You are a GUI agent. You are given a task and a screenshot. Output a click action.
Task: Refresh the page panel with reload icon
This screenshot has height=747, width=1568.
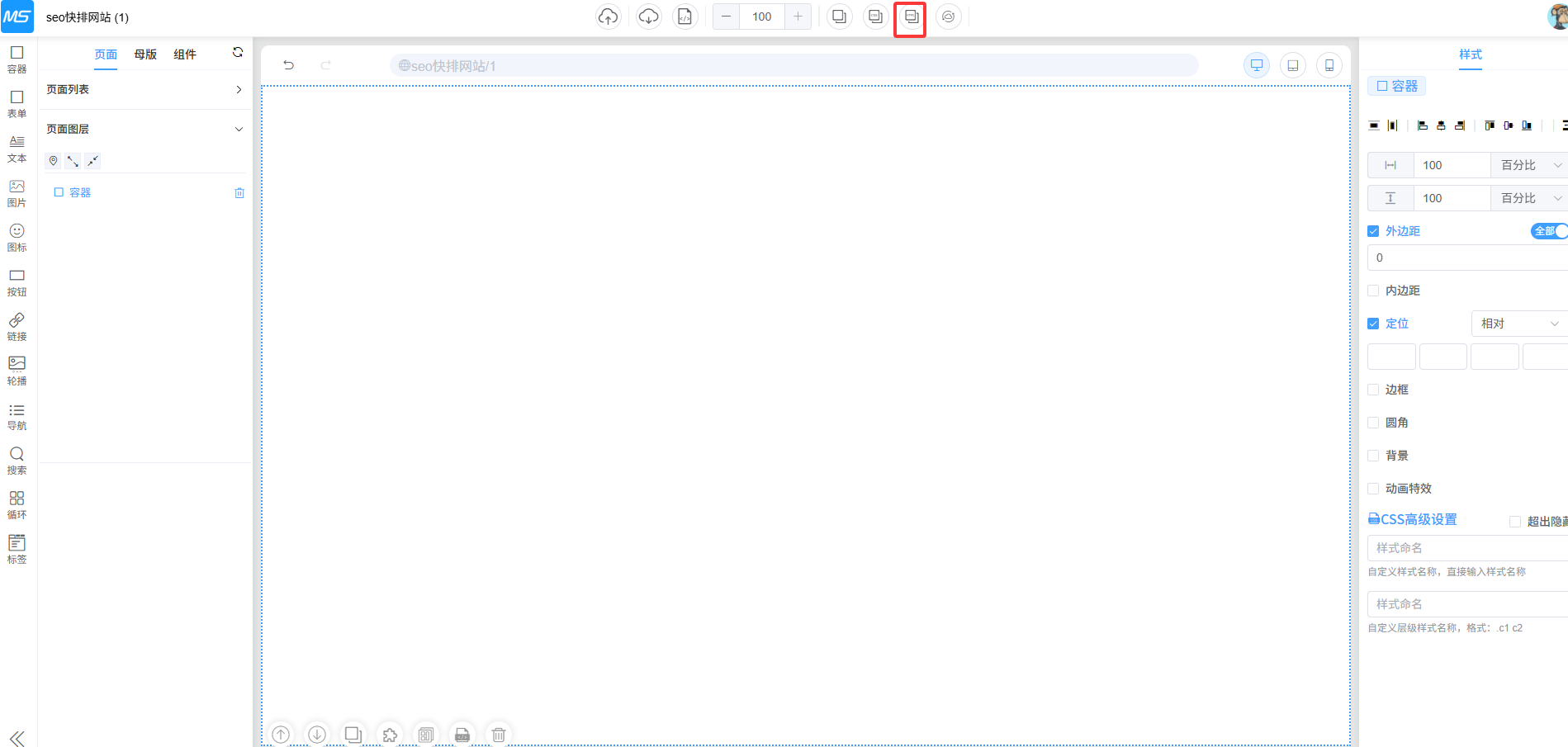tap(238, 53)
